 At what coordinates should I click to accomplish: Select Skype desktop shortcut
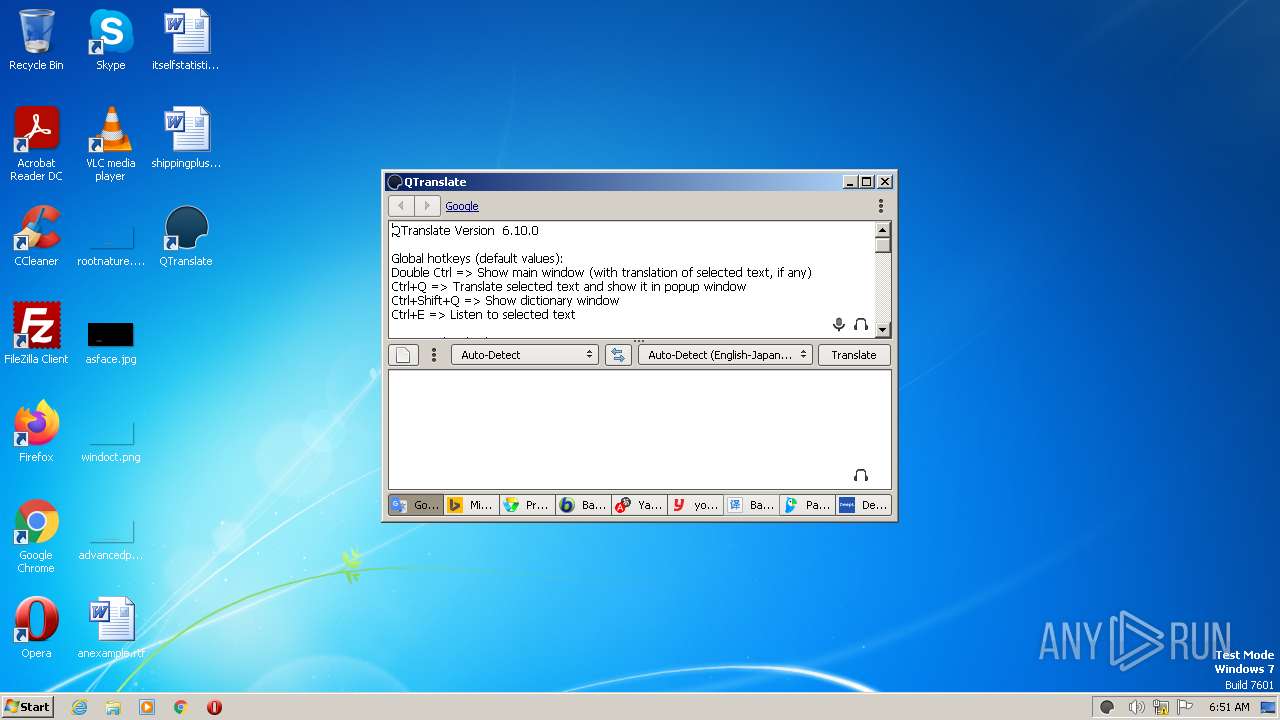click(110, 40)
